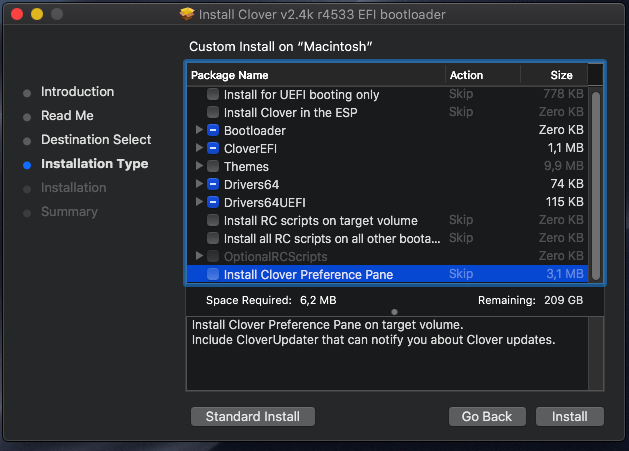Expand the Drivers64UEFI disclosure triangle
The image size is (629, 451).
click(199, 201)
